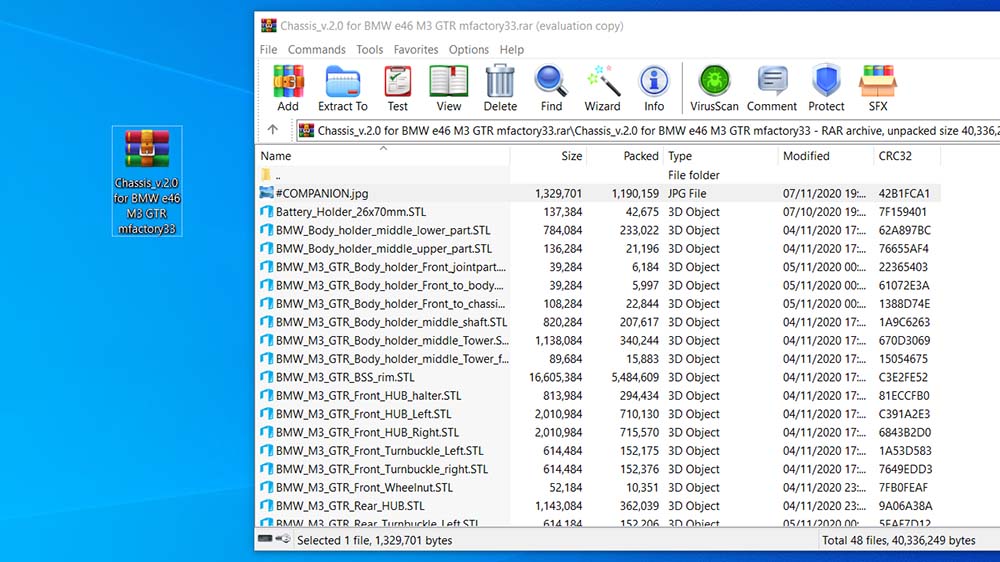Select BMW_M3_GTR_Body_holder_Front_to_chassi file
1000x562 pixels.
390,304
